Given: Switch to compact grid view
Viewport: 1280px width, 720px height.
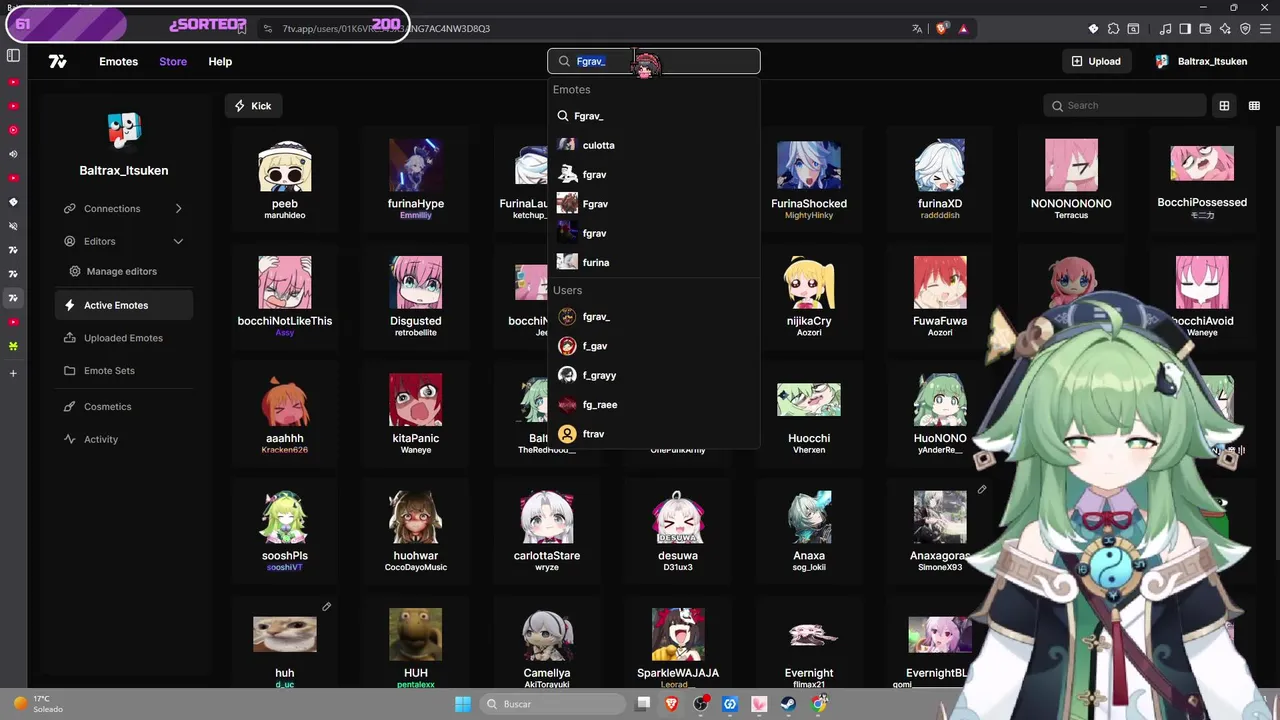Looking at the screenshot, I should tap(1254, 105).
